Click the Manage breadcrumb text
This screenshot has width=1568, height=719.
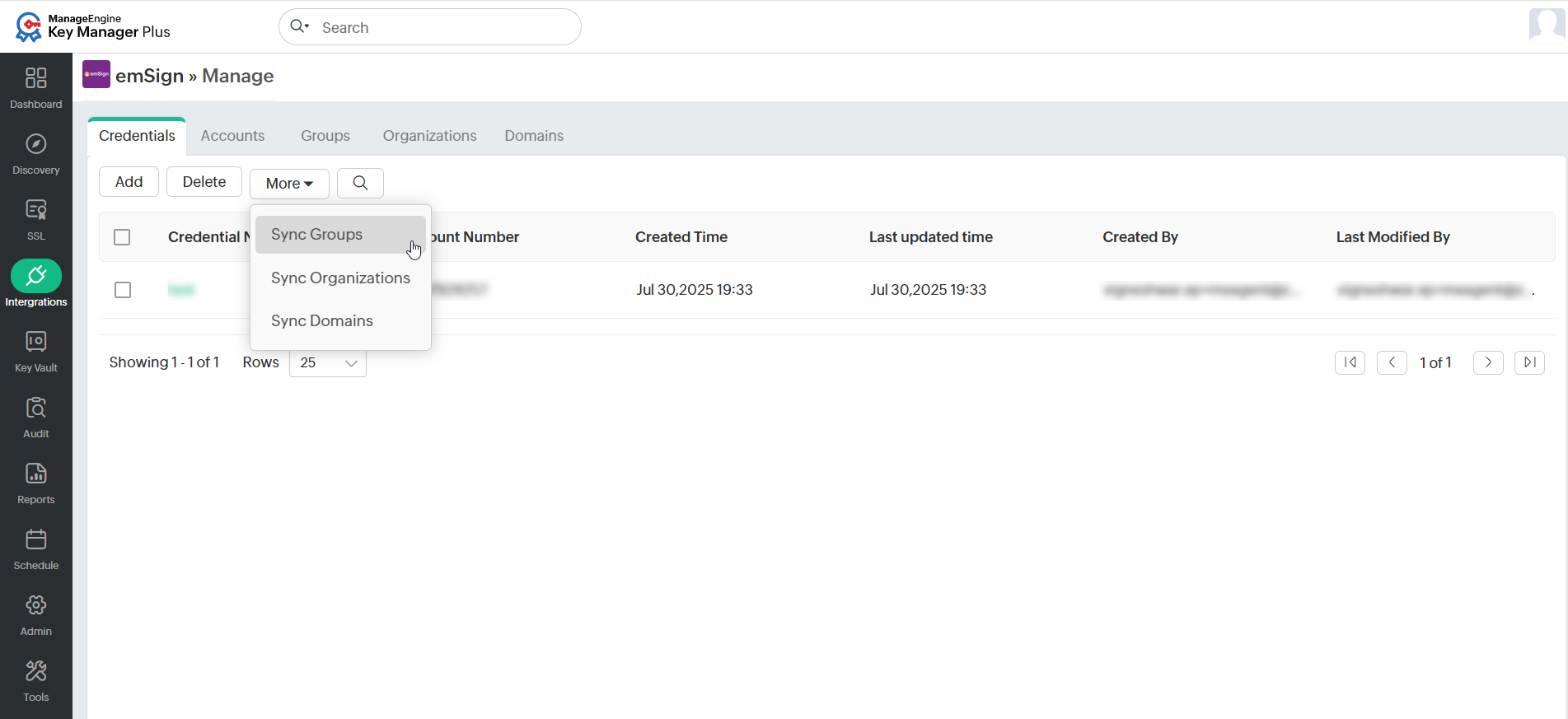click(238, 76)
